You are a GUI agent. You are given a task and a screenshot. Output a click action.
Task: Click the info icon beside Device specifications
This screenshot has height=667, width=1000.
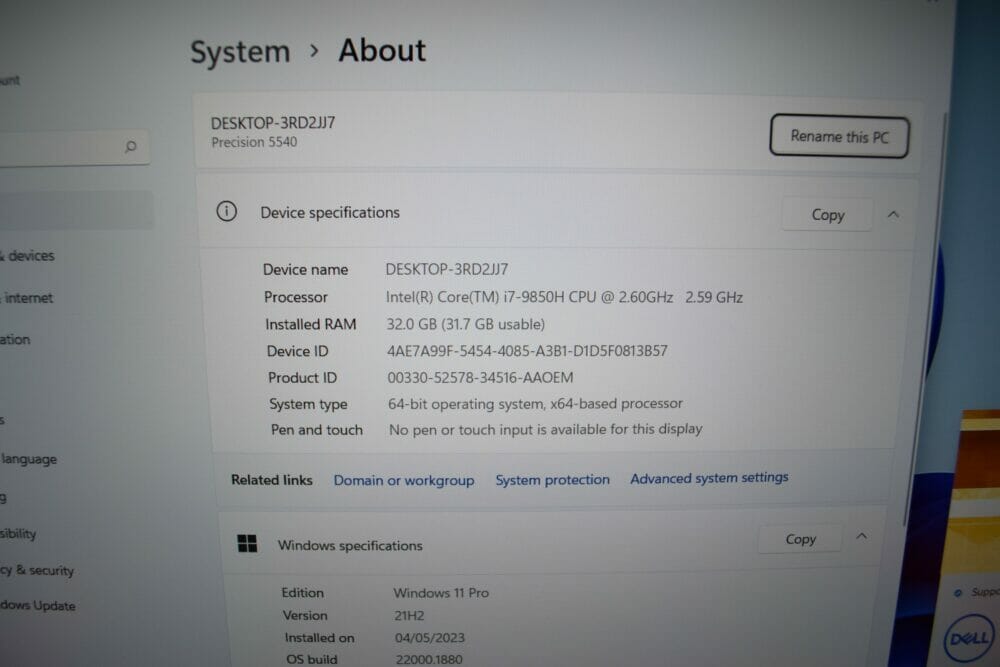click(226, 211)
